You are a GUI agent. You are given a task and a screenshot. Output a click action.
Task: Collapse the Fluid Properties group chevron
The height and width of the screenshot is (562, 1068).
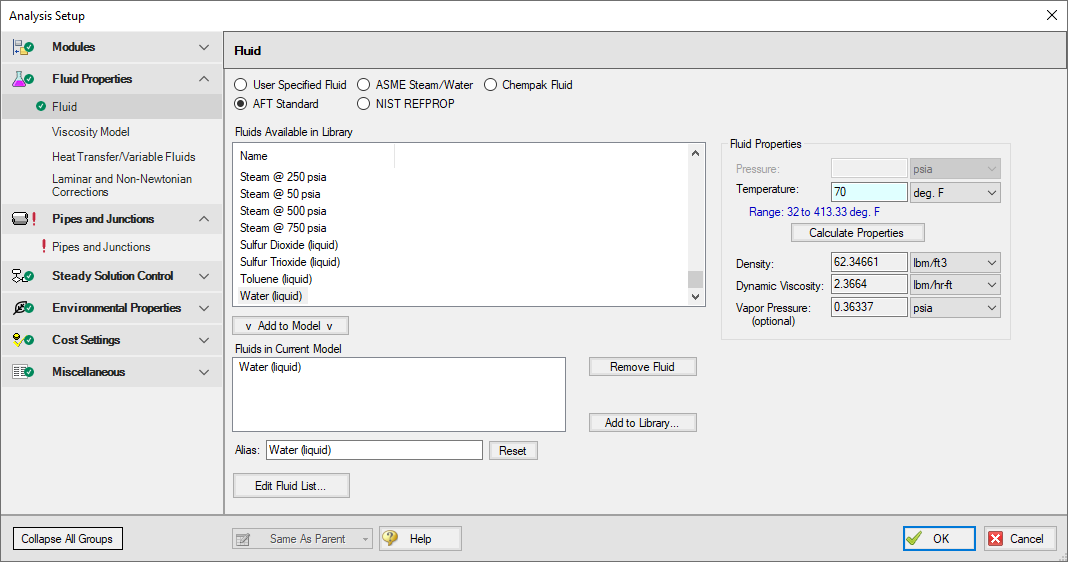[204, 79]
